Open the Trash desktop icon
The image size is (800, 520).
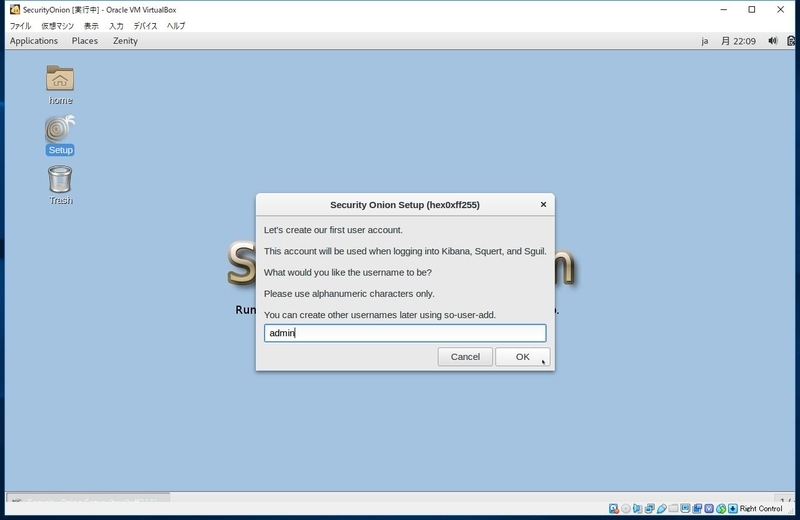tap(60, 179)
